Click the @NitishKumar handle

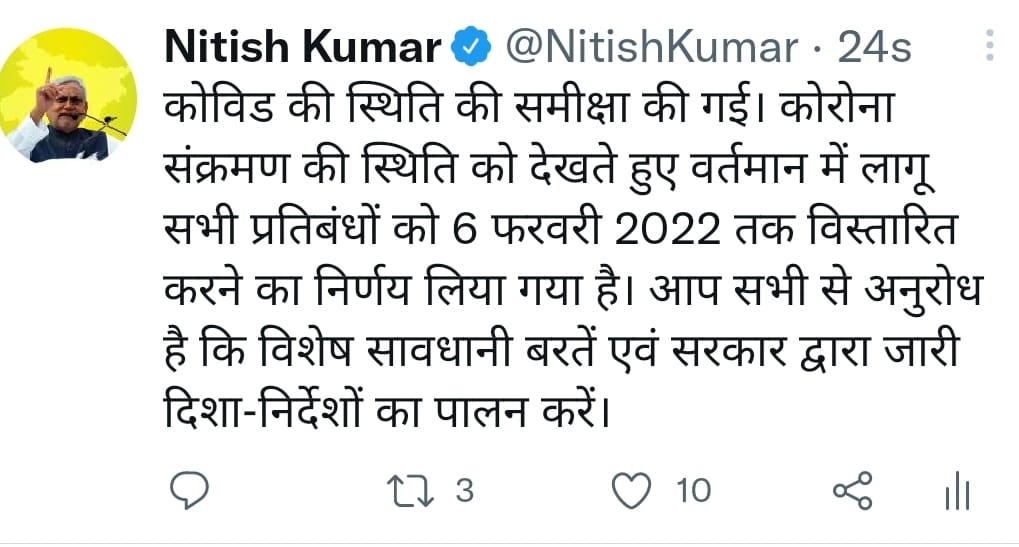(654, 47)
